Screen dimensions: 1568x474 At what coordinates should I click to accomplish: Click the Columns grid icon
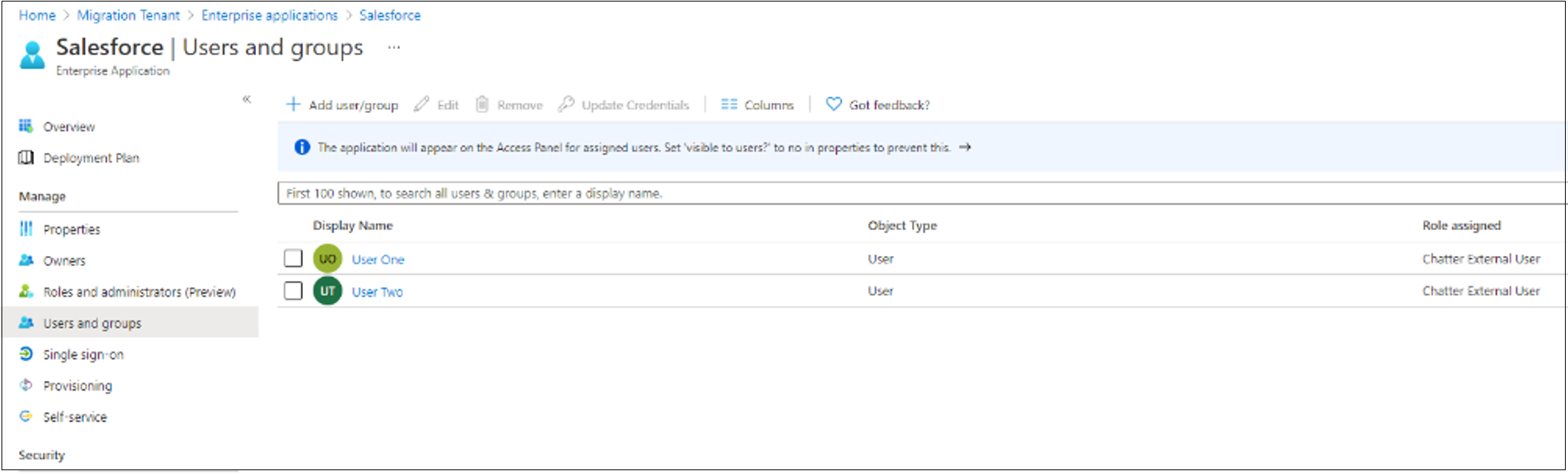729,104
